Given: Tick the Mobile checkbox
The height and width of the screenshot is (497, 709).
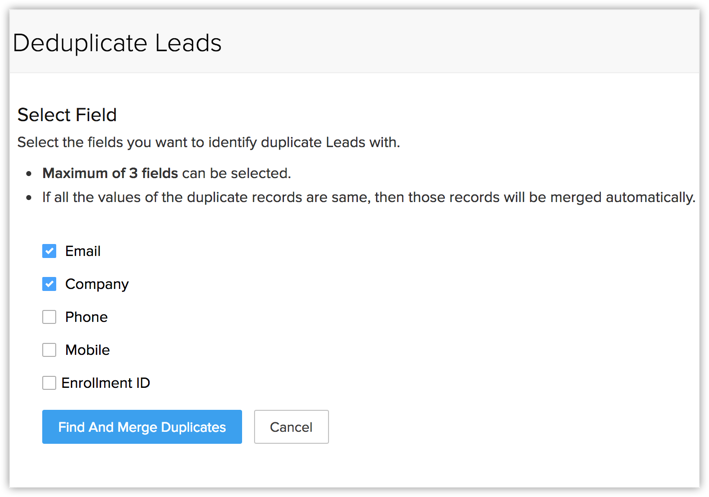Looking at the screenshot, I should tap(49, 350).
